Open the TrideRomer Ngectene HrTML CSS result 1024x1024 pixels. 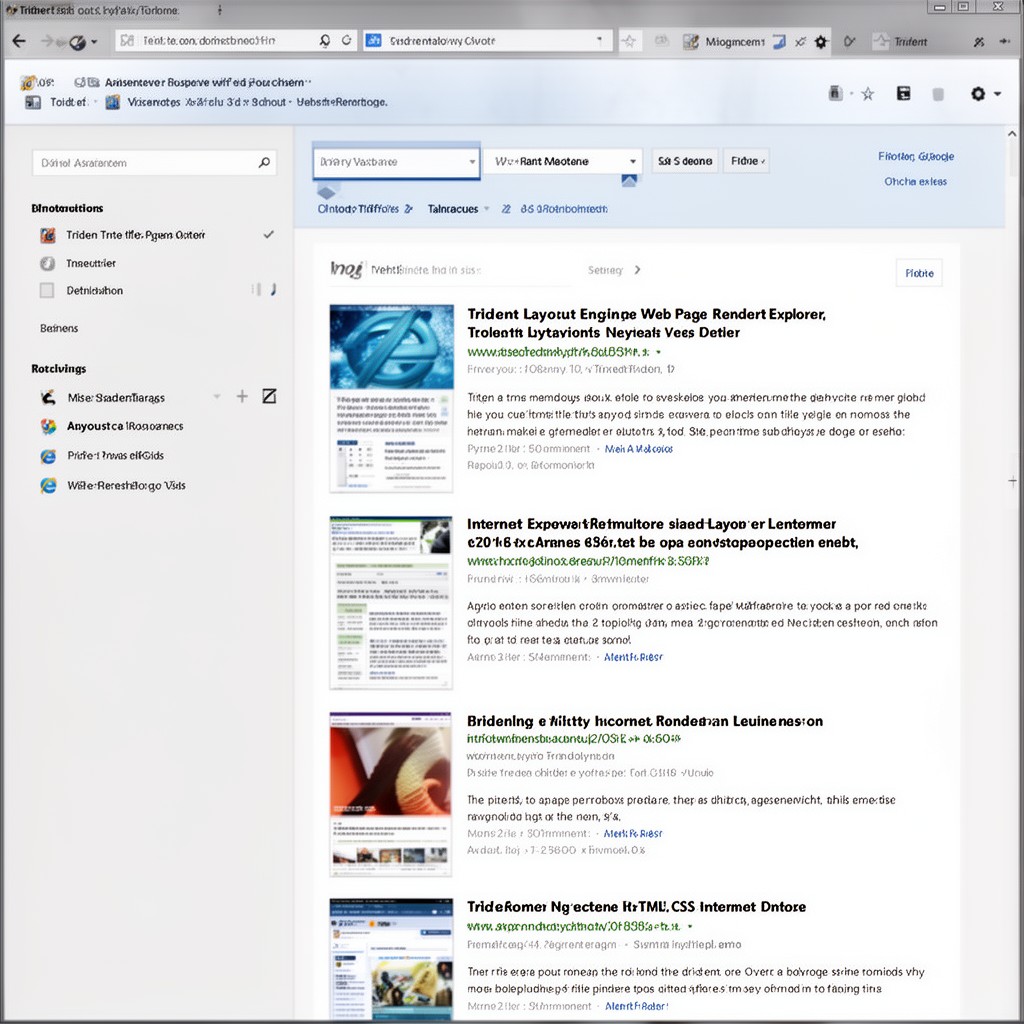[636, 906]
